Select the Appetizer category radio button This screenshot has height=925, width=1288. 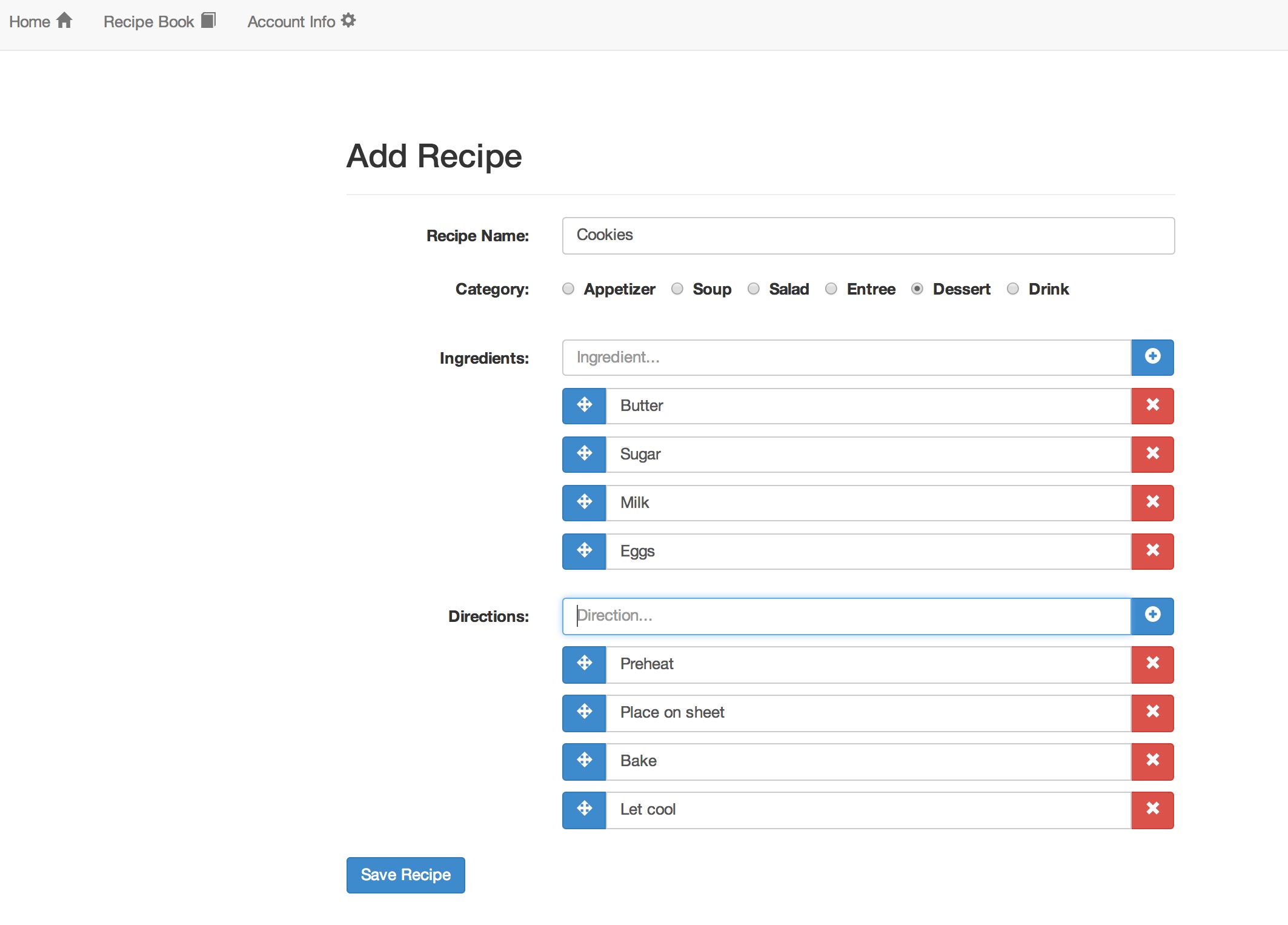[x=568, y=289]
